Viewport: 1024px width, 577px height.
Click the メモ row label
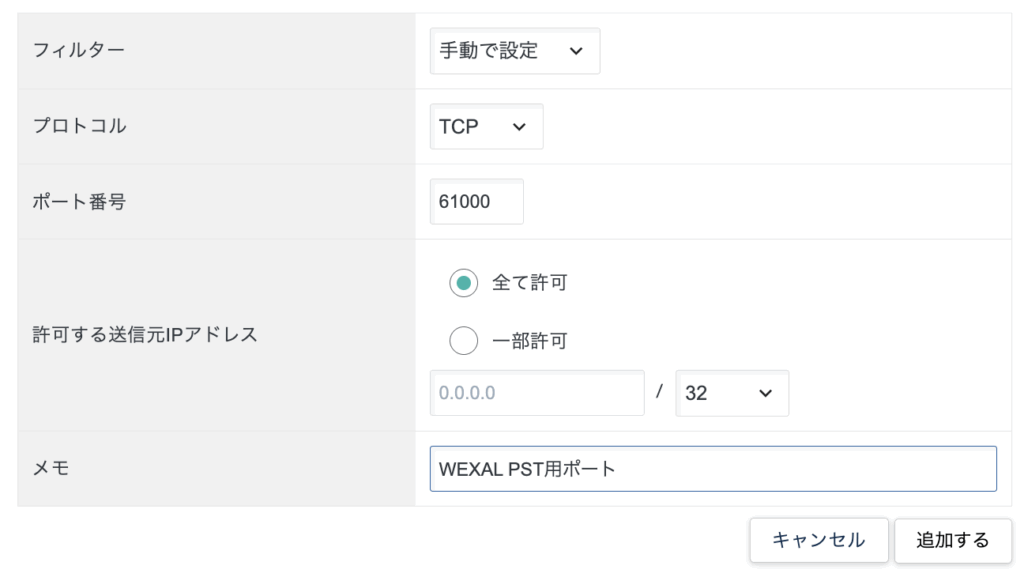coord(51,468)
